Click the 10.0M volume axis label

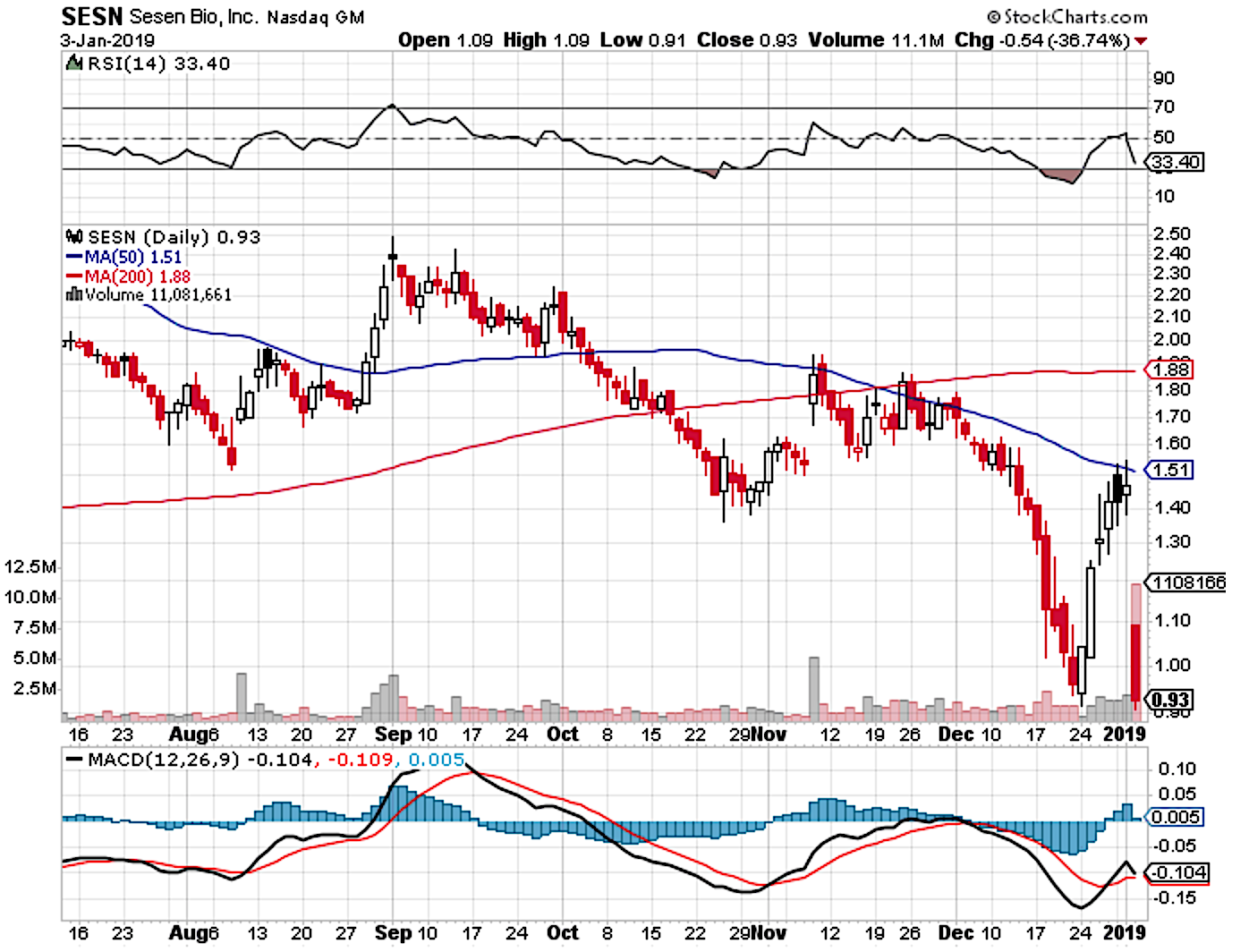pyautogui.click(x=30, y=598)
